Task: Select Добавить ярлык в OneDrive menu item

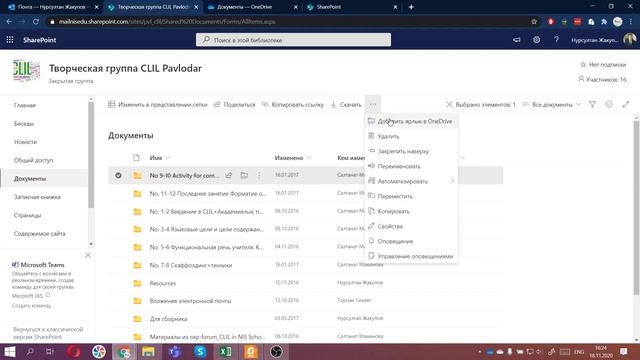Action: (x=411, y=121)
